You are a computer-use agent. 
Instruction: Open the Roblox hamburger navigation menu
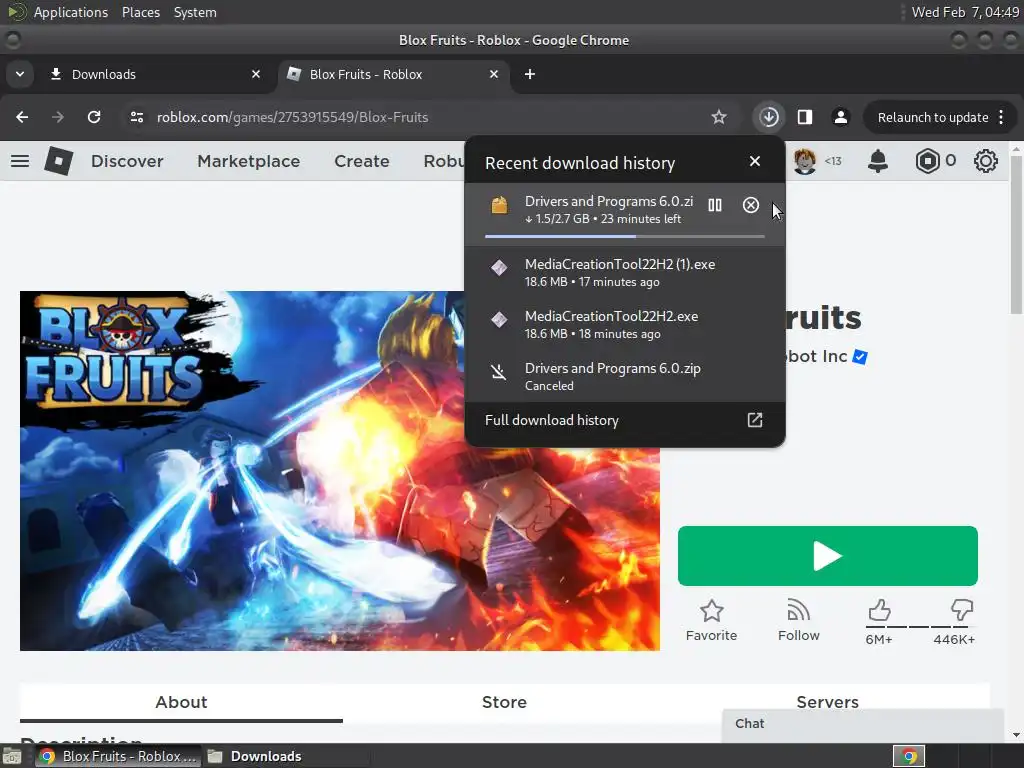pyautogui.click(x=20, y=161)
